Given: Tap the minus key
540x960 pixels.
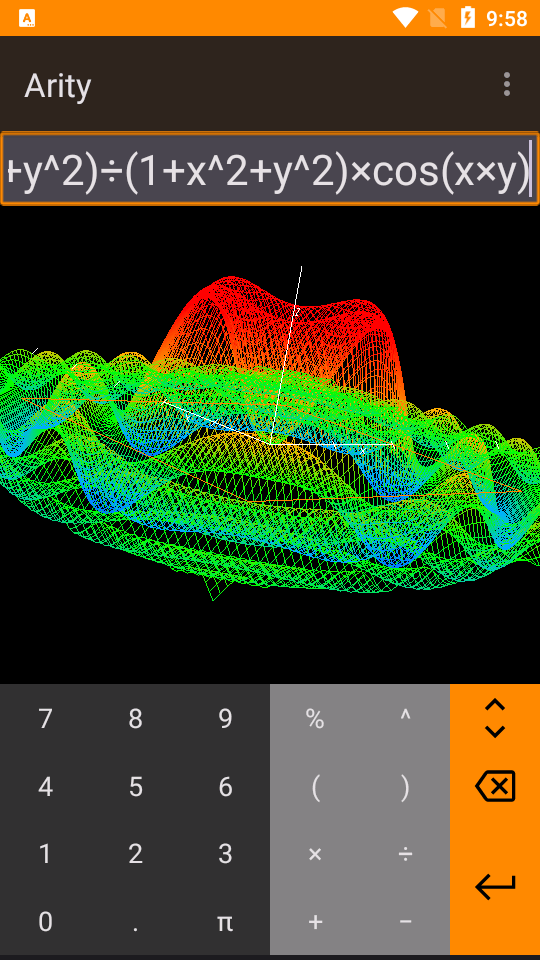Looking at the screenshot, I should click(x=405, y=921).
